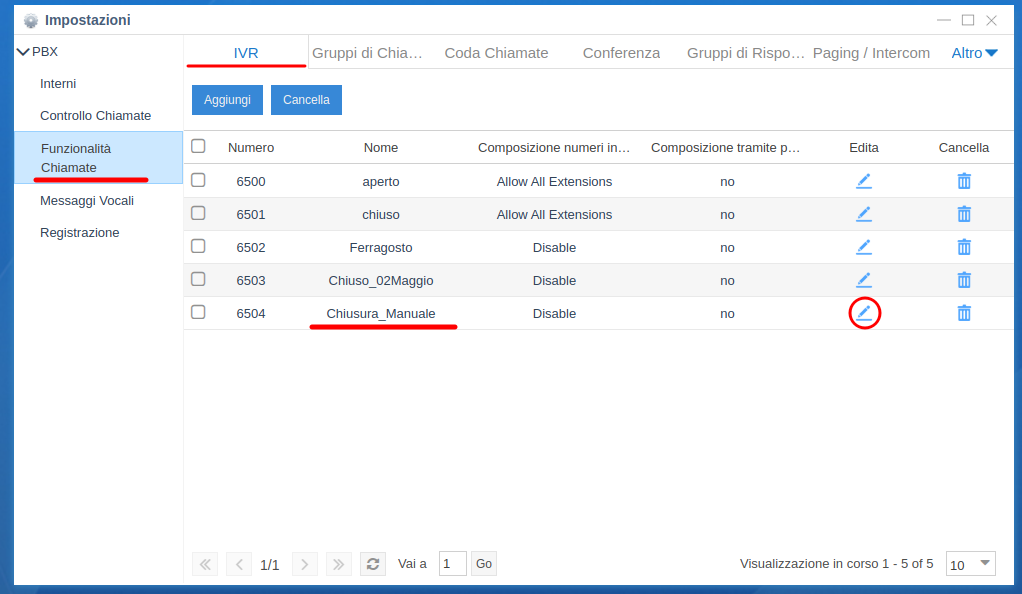
Task: Edit the Ferragosto IVR entry
Action: tap(864, 247)
